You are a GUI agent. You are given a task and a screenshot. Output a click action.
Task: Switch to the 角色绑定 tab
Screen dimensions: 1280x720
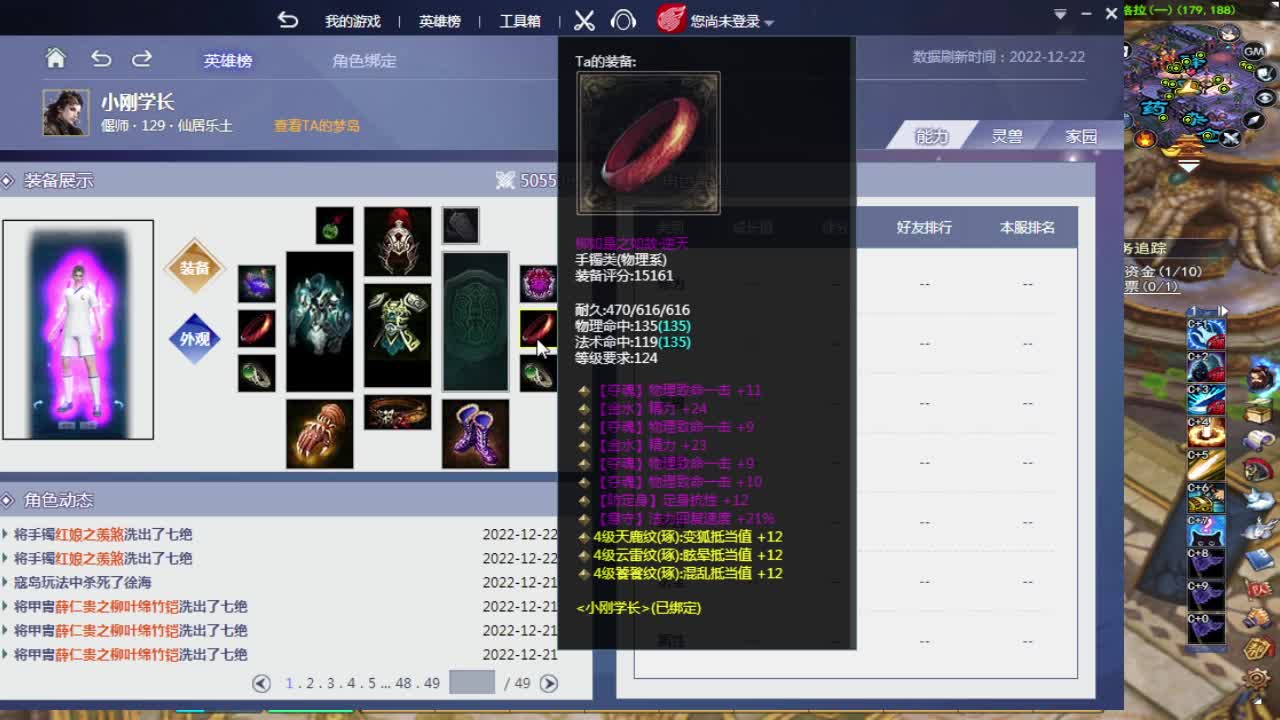click(x=364, y=60)
